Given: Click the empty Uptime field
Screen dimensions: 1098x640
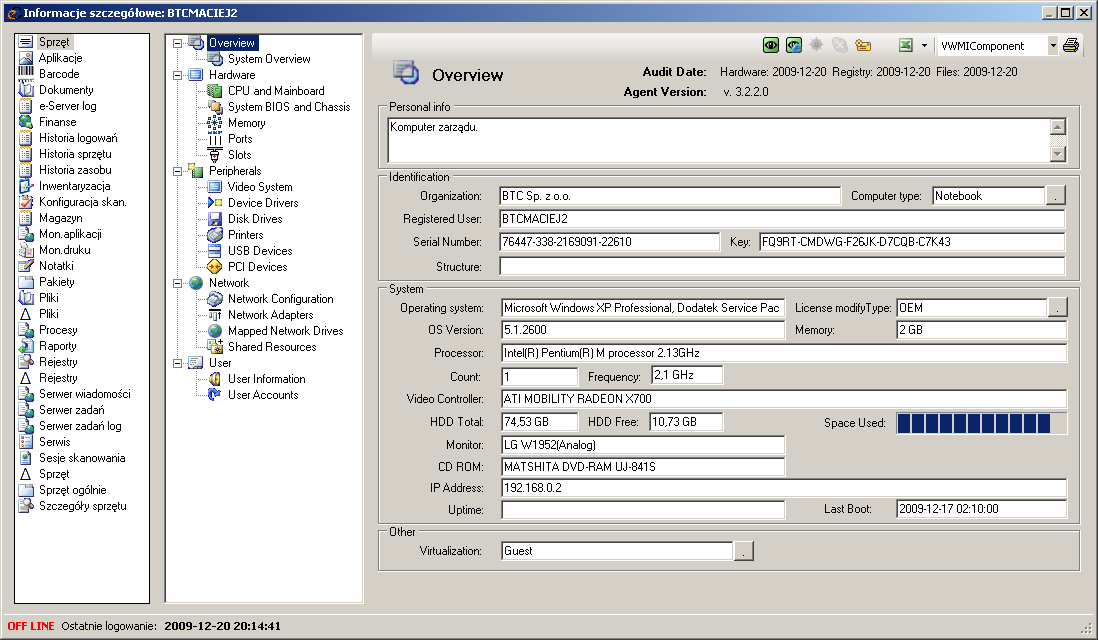Looking at the screenshot, I should pyautogui.click(x=643, y=510).
